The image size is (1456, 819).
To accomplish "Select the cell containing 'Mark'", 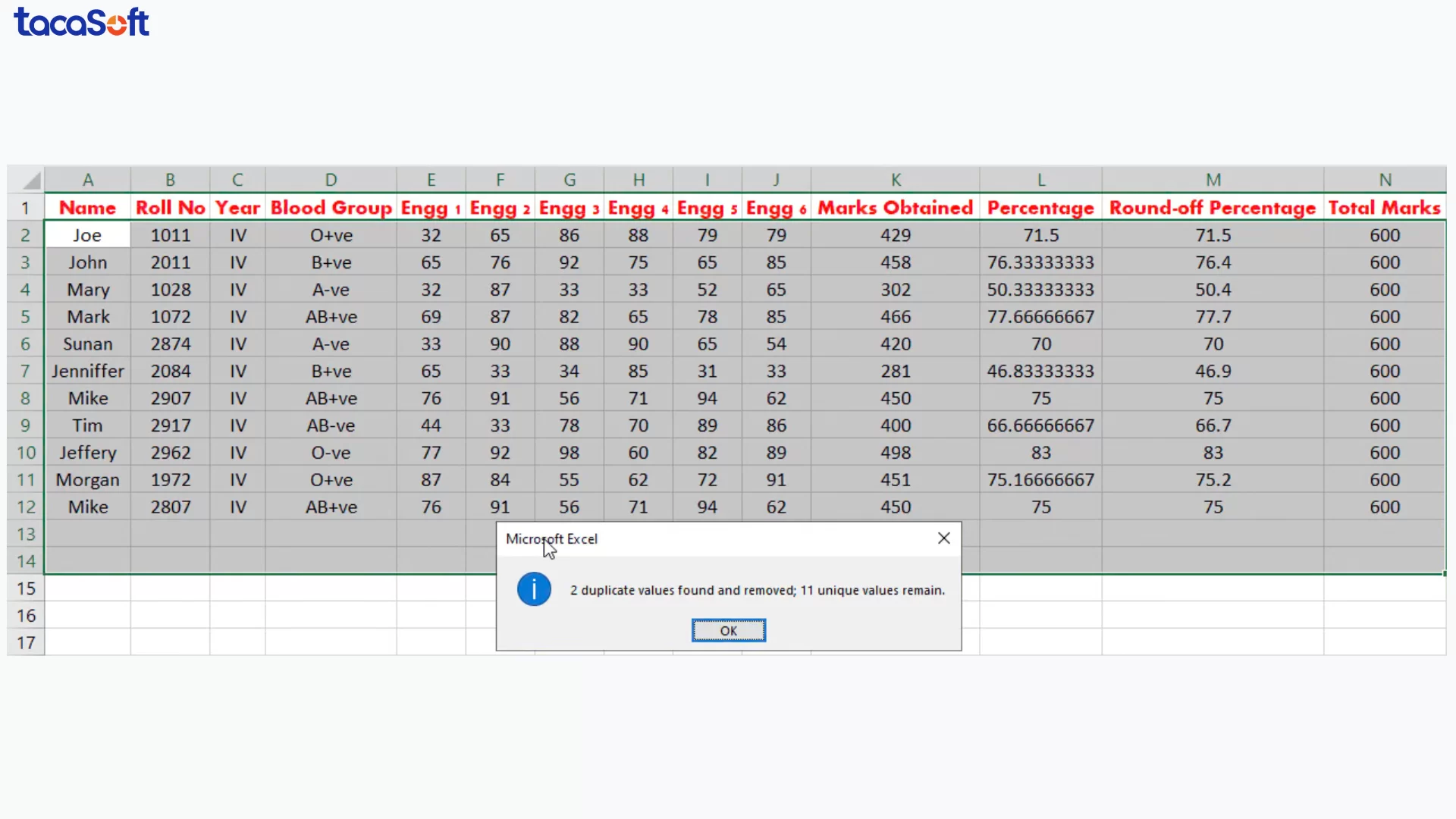I will [88, 316].
